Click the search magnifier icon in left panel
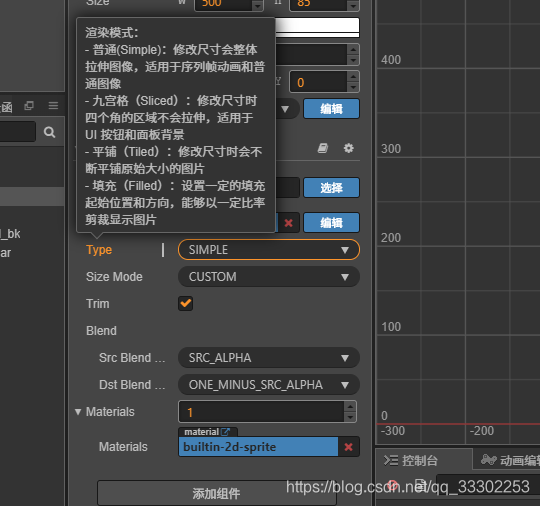 50,132
